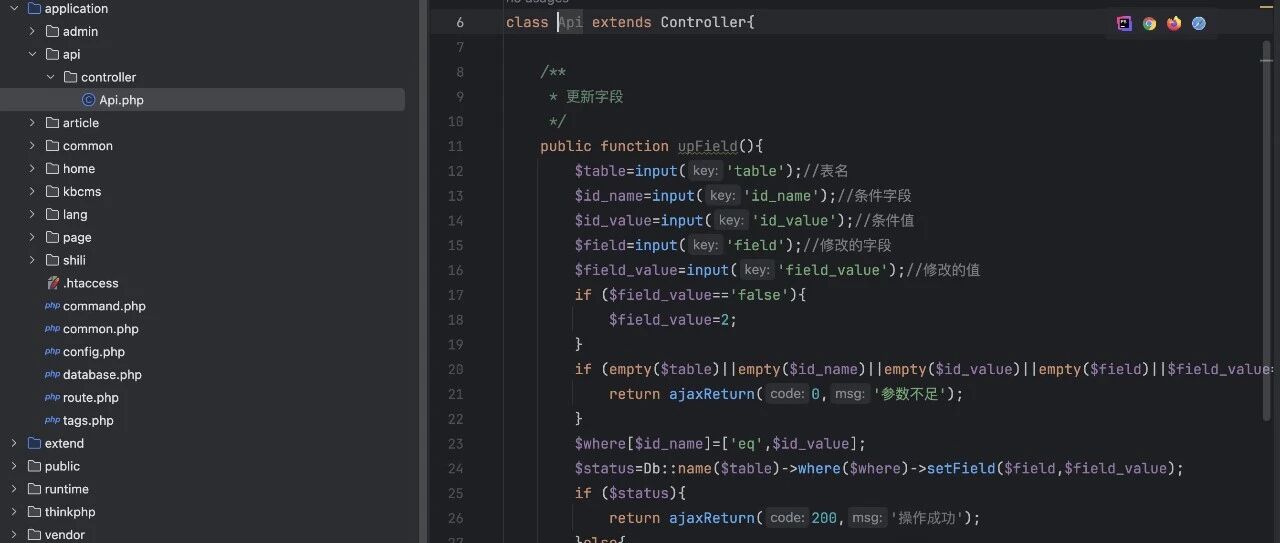Open file in Safari browser icon
This screenshot has width=1280, height=543.
point(1199,23)
